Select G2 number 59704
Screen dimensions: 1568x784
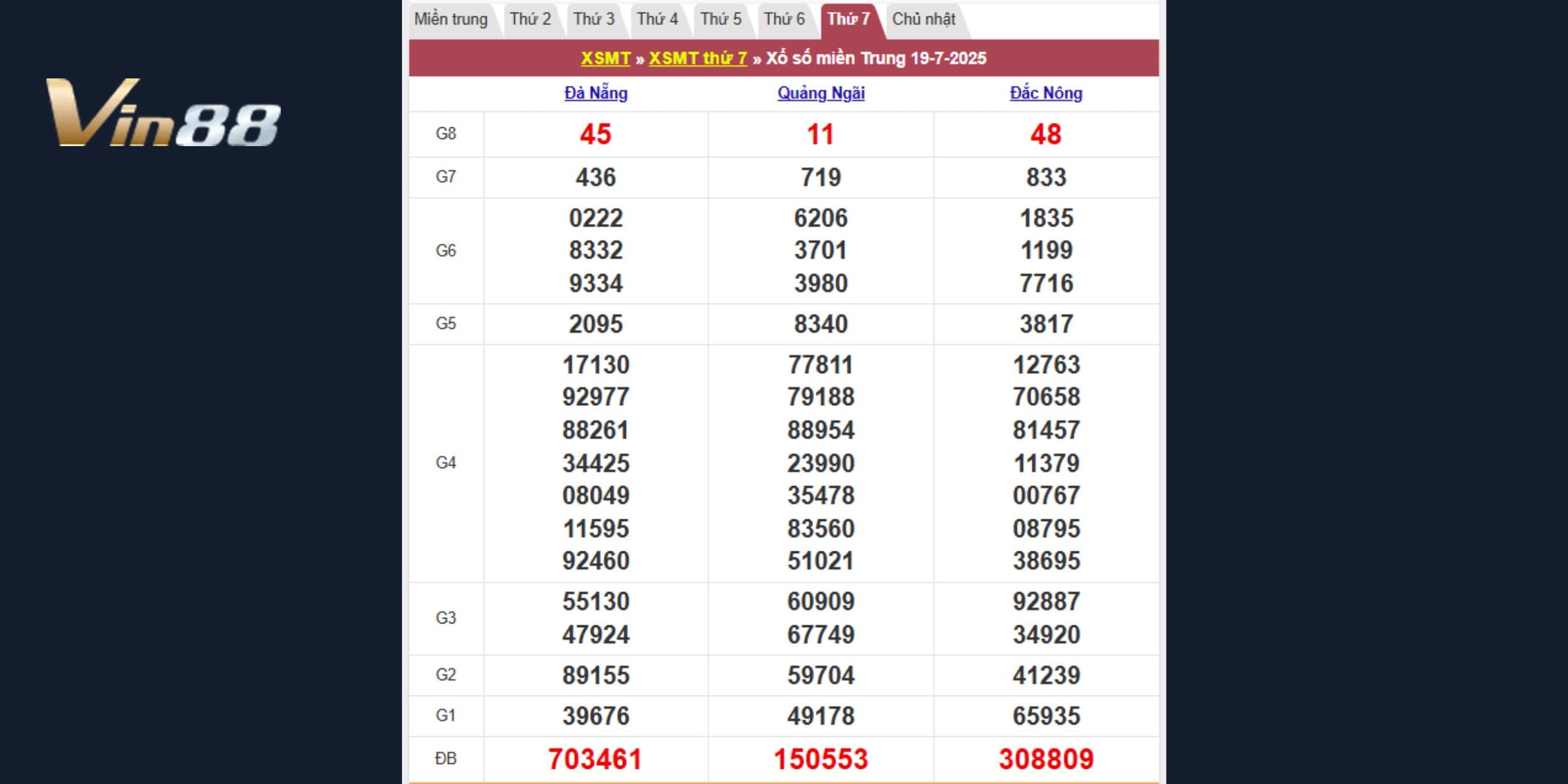[x=821, y=675]
